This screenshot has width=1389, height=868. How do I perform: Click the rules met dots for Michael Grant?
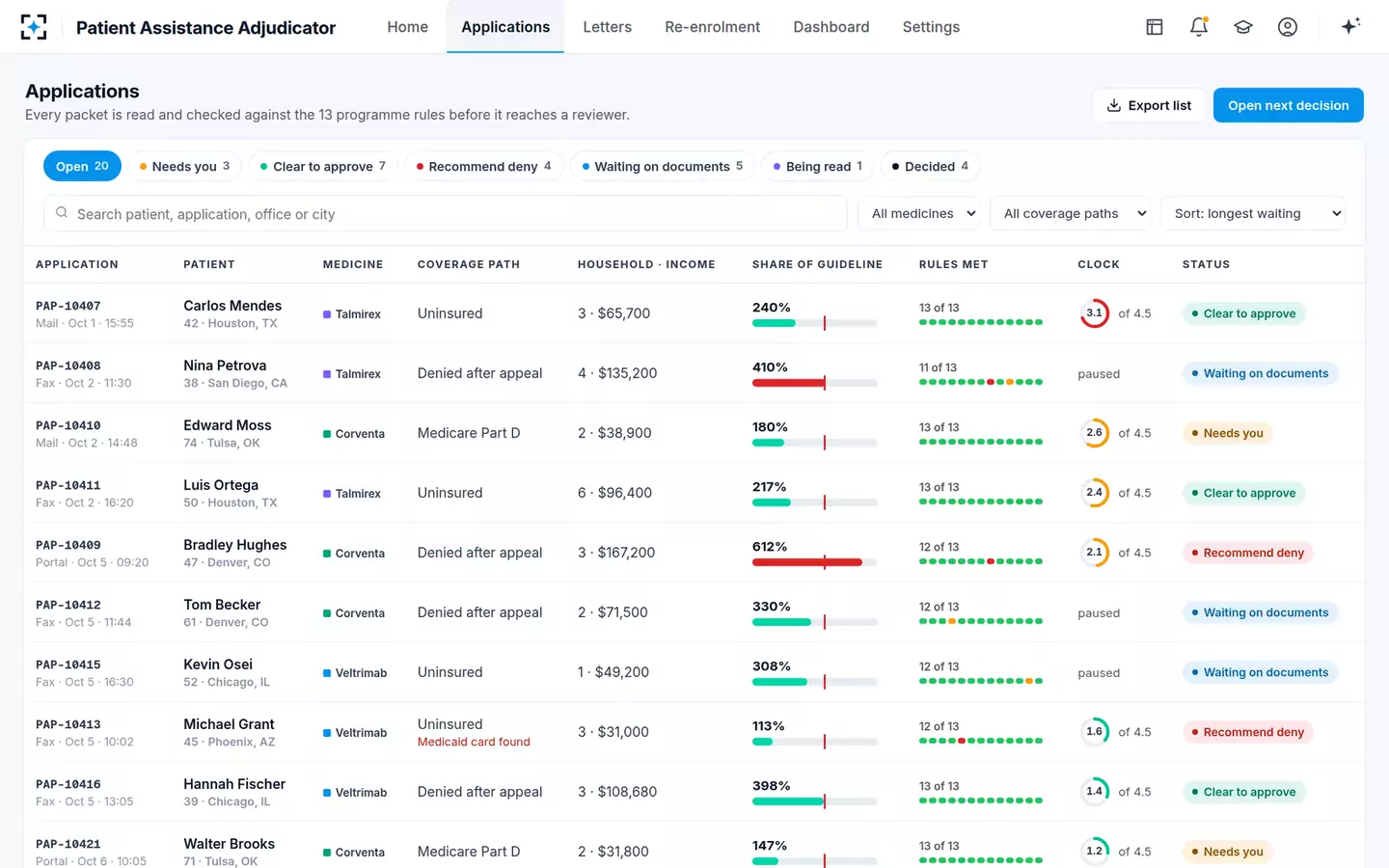pyautogui.click(x=980, y=741)
